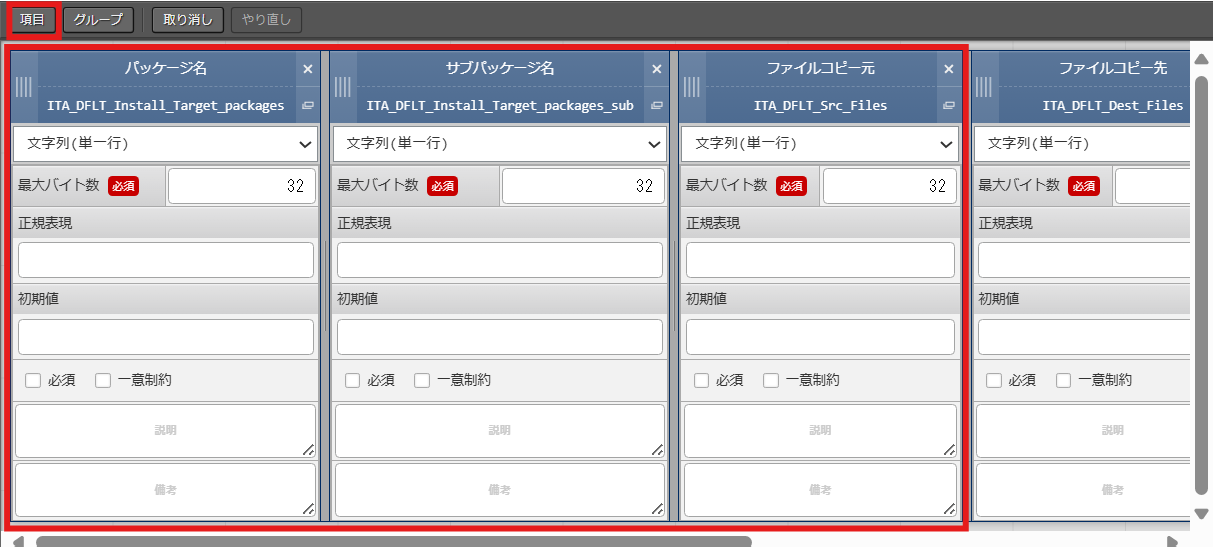Check 一意制約 checkbox in パッケージ名 column
The height and width of the screenshot is (547, 1213).
pos(103,380)
